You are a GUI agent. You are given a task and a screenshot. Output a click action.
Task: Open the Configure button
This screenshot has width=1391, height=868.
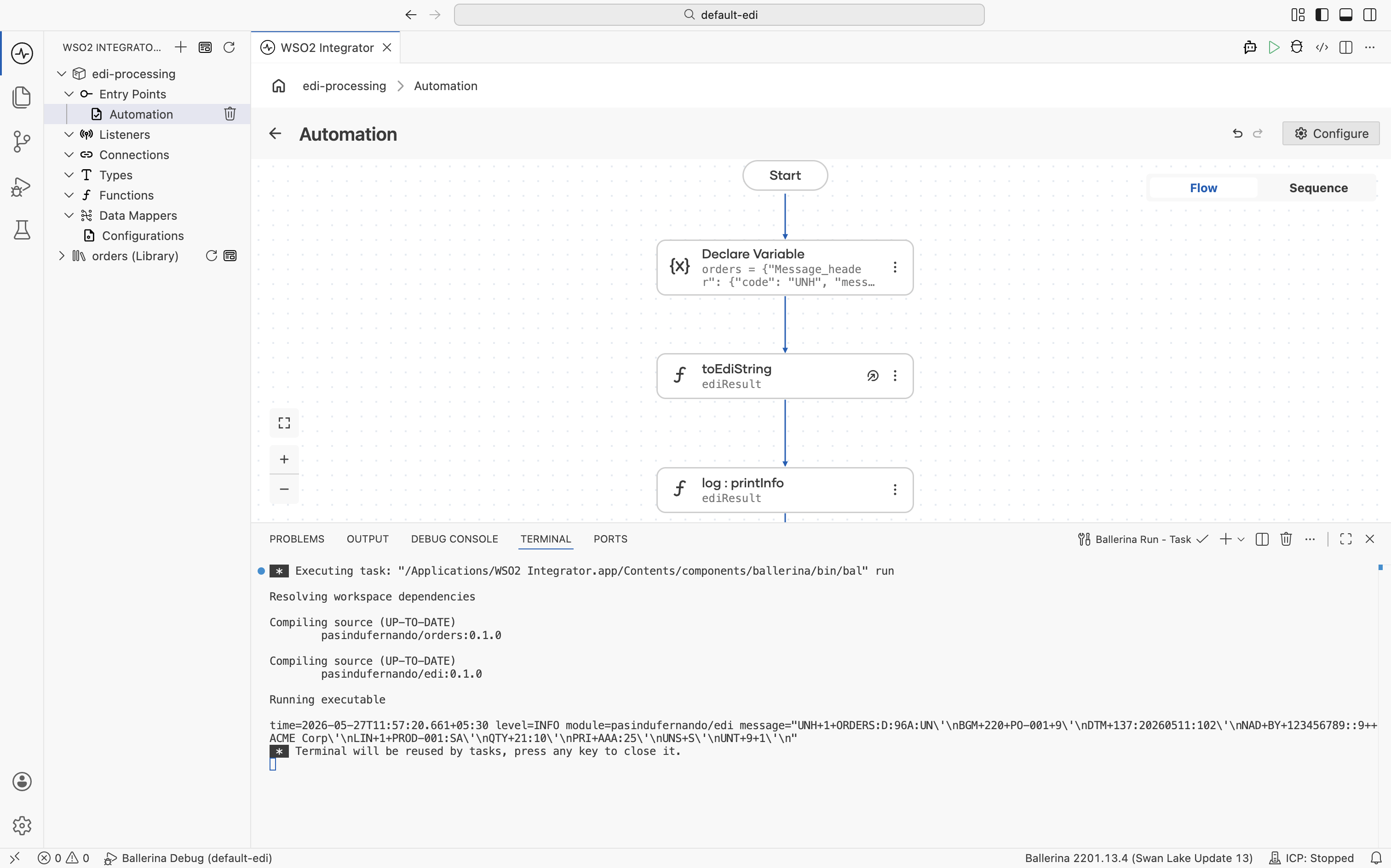pos(1331,133)
